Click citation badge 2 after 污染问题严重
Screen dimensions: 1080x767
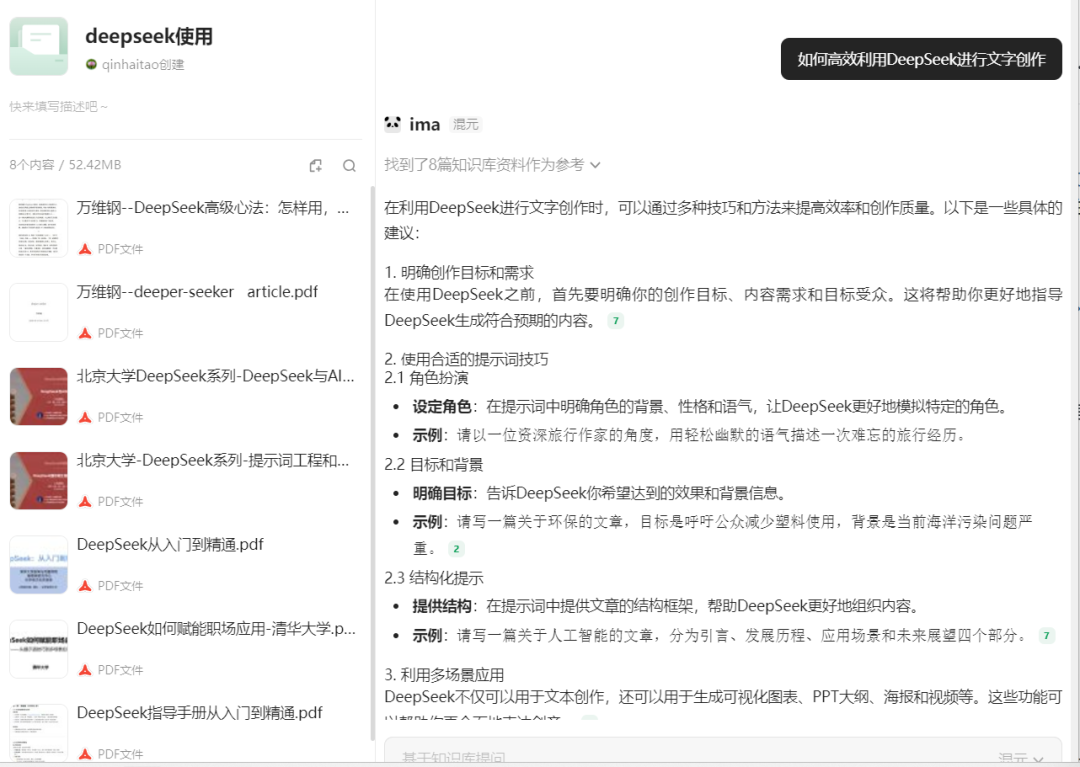[456, 549]
